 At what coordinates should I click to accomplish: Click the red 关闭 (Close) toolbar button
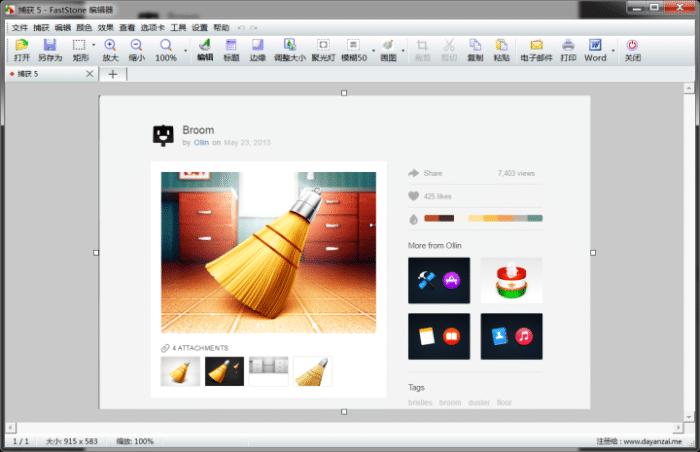pyautogui.click(x=632, y=50)
